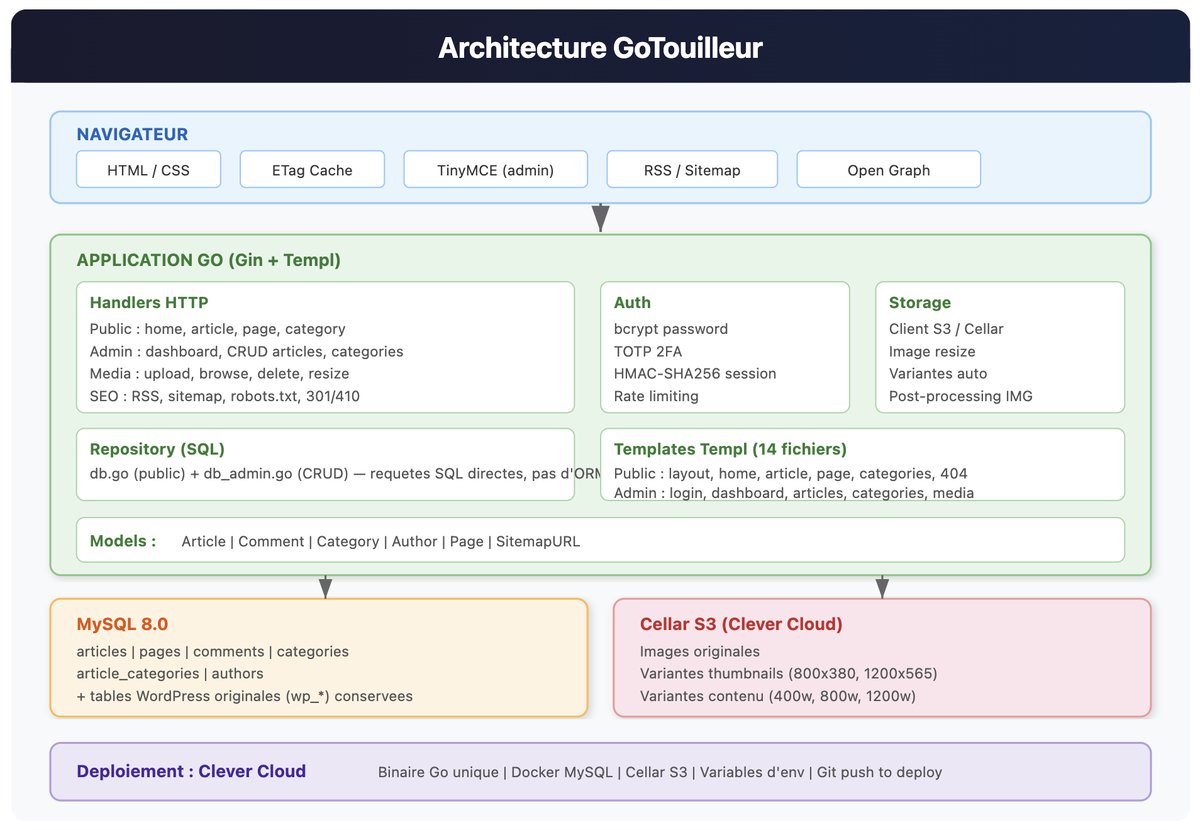Click the APPLICATION GO (Gin + Templ) heading

pyautogui.click(x=208, y=260)
